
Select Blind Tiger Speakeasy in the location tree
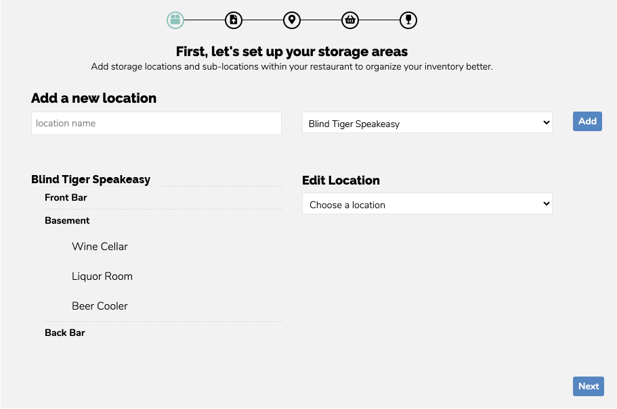(x=91, y=180)
